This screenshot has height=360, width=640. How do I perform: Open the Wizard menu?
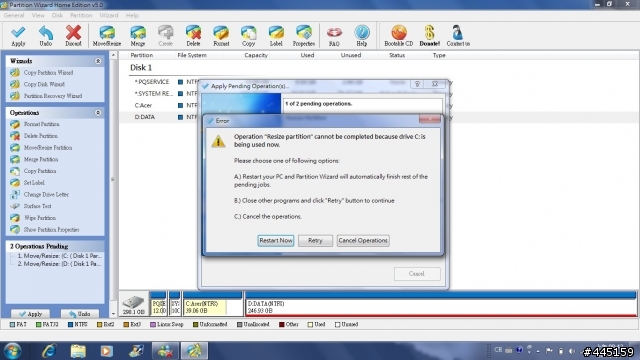coord(109,16)
